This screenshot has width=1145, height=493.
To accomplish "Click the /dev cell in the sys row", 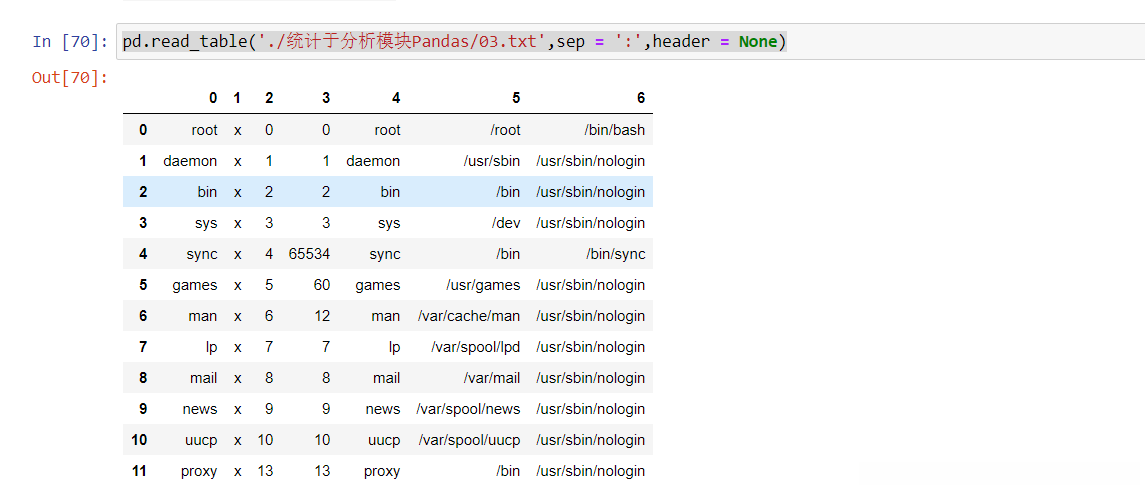I will click(x=505, y=223).
